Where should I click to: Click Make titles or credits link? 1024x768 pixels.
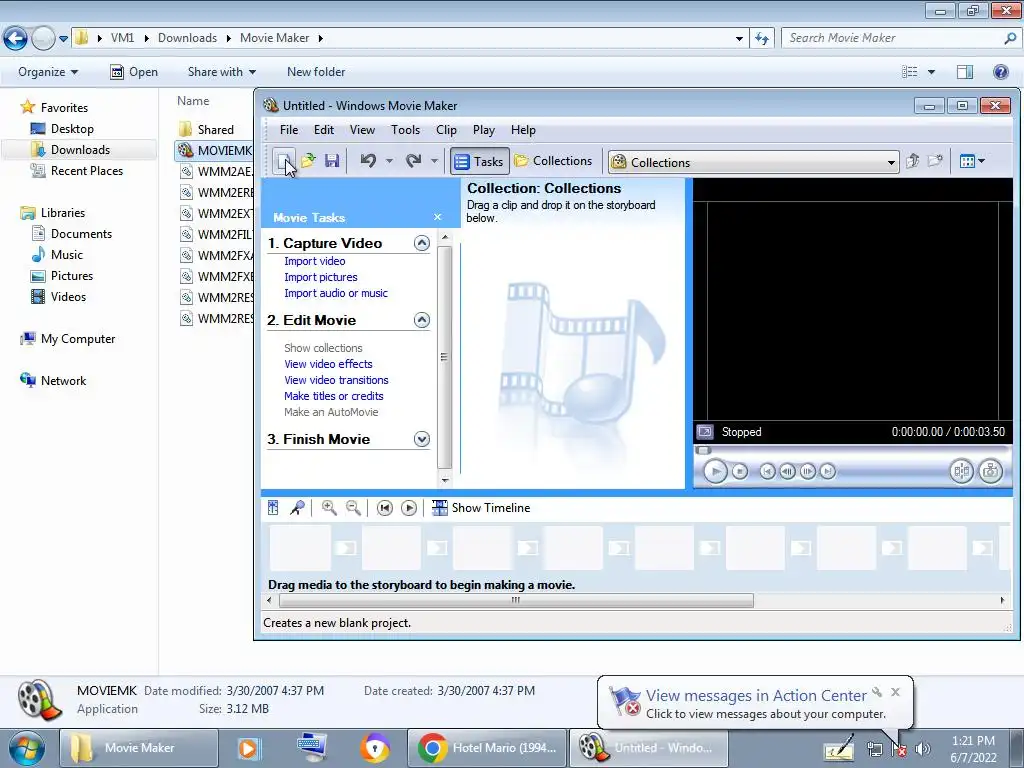[x=333, y=396]
